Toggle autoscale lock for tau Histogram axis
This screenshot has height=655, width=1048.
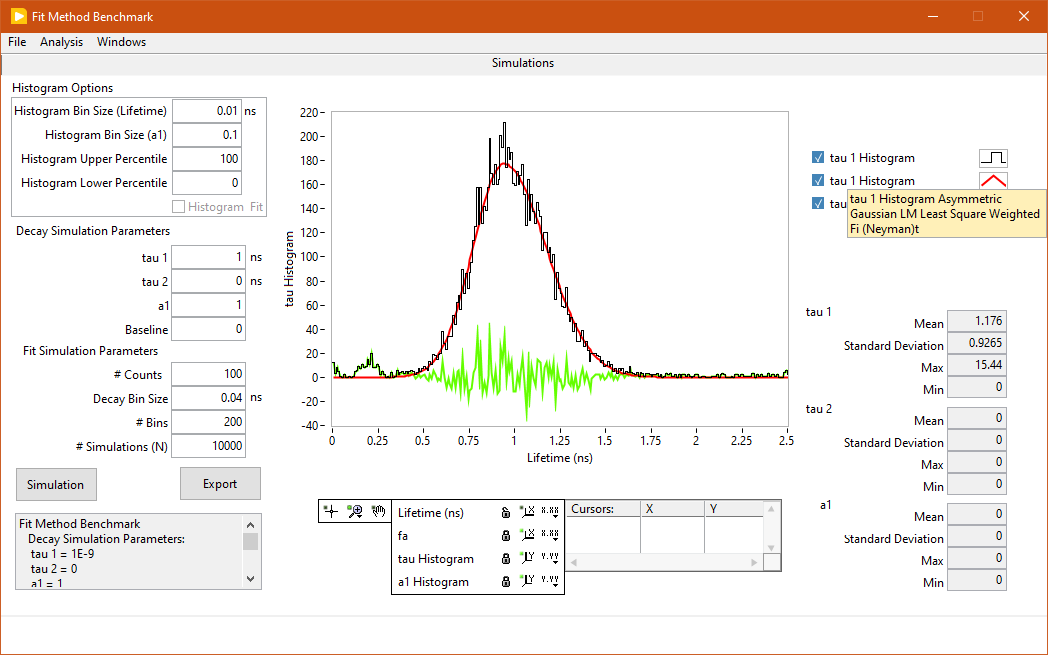[506, 558]
